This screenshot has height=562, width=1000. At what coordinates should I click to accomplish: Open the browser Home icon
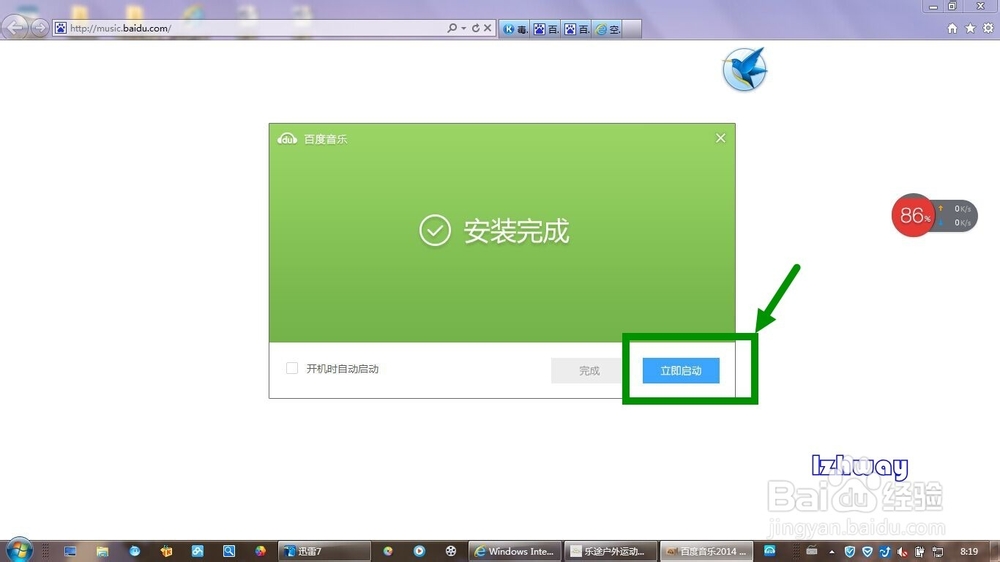coord(952,28)
